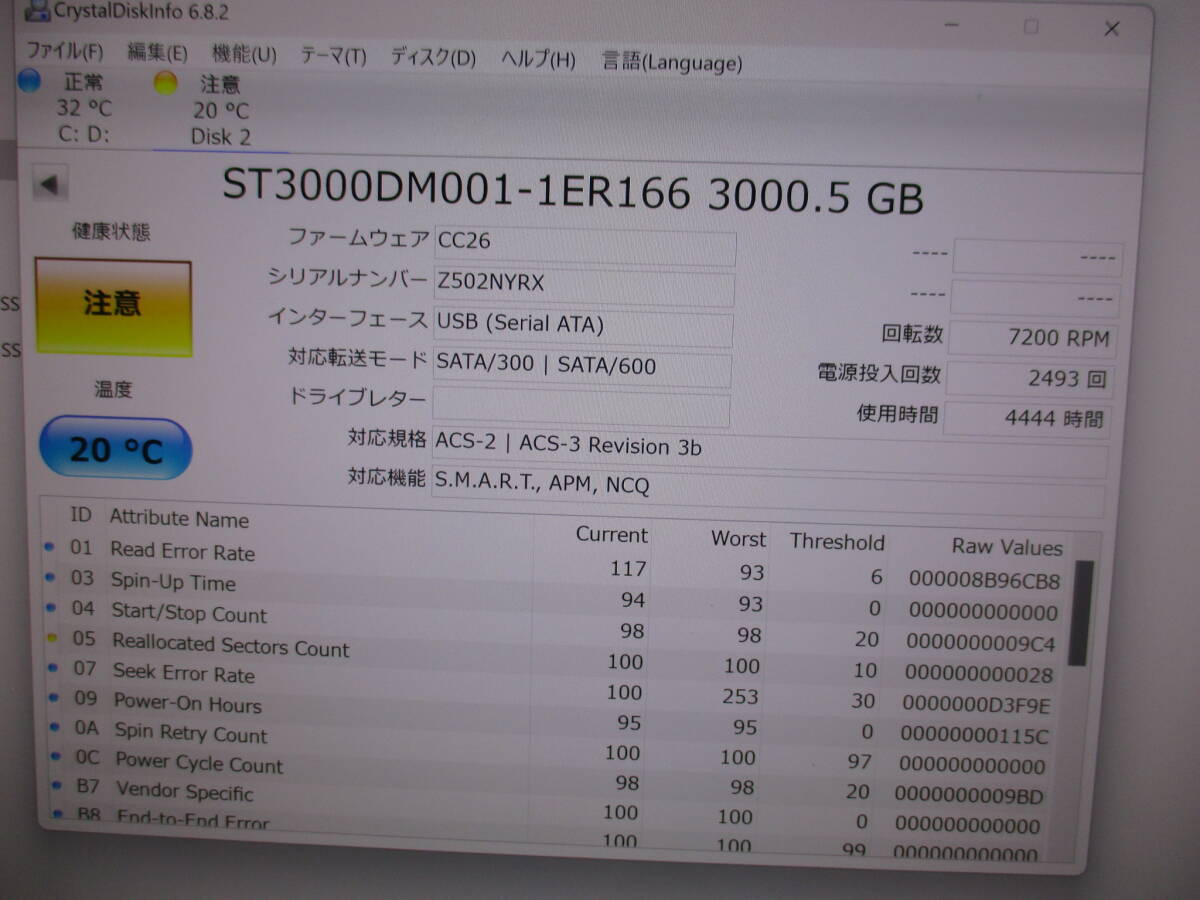Viewport: 1200px width, 900px height.
Task: Open the 編集(E) menu
Action: coord(157,53)
